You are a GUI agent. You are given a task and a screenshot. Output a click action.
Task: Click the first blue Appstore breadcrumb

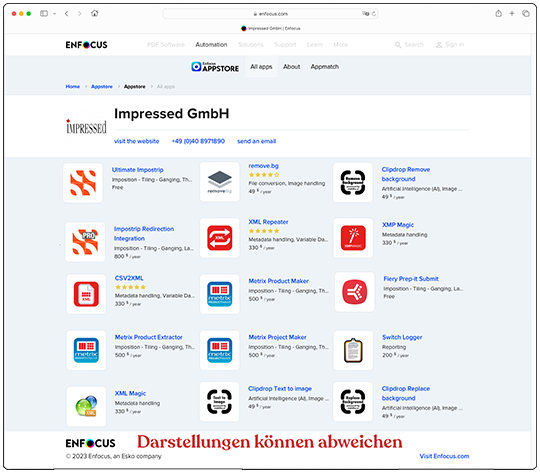click(102, 86)
